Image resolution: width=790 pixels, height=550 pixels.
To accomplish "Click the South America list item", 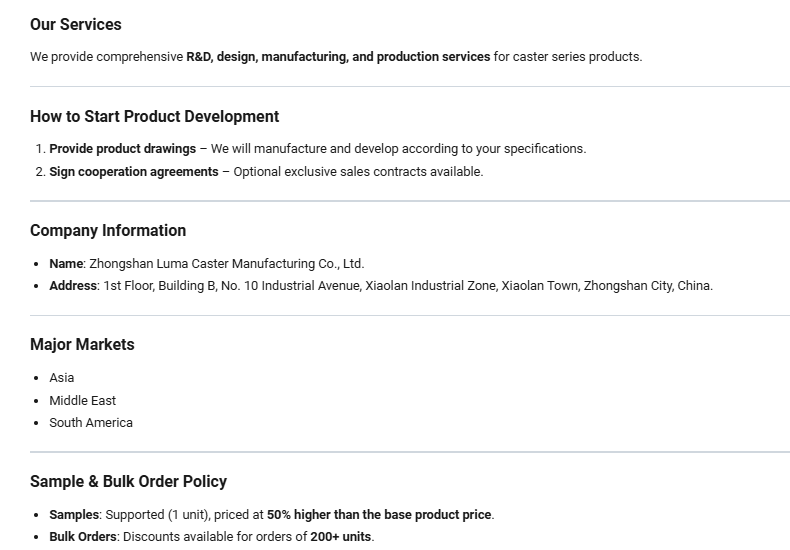I will click(x=91, y=423).
